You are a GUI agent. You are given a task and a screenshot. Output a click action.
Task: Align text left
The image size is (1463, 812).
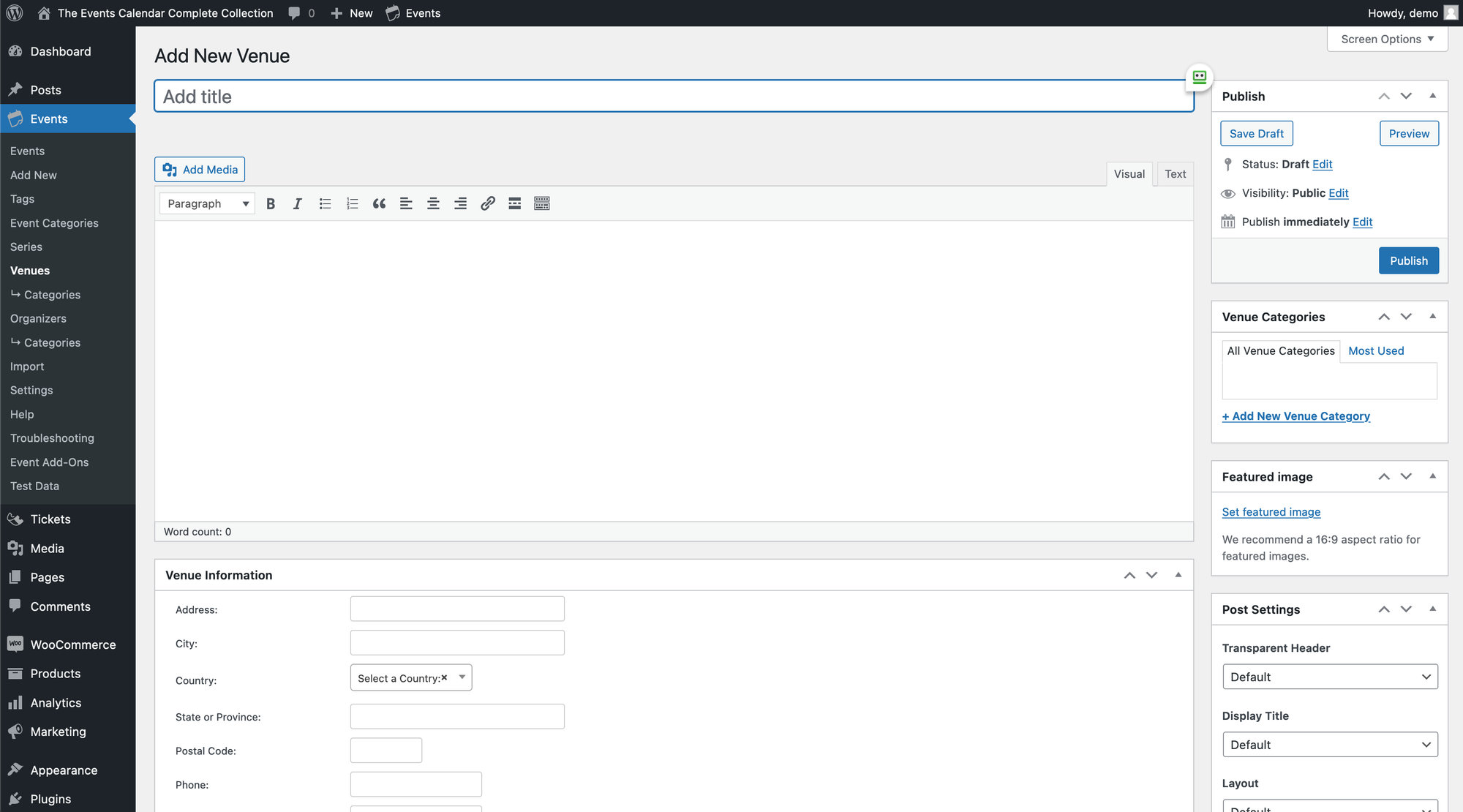[x=406, y=203]
